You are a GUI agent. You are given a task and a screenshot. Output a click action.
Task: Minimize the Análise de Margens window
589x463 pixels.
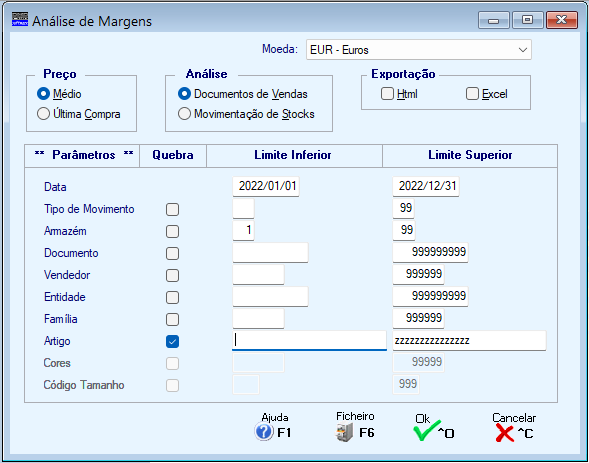tap(494, 20)
